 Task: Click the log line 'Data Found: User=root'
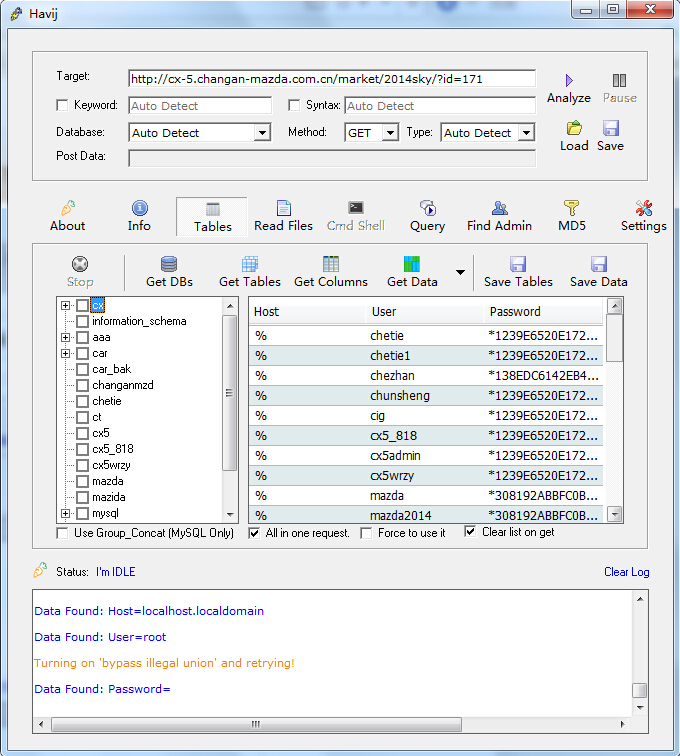pos(100,637)
